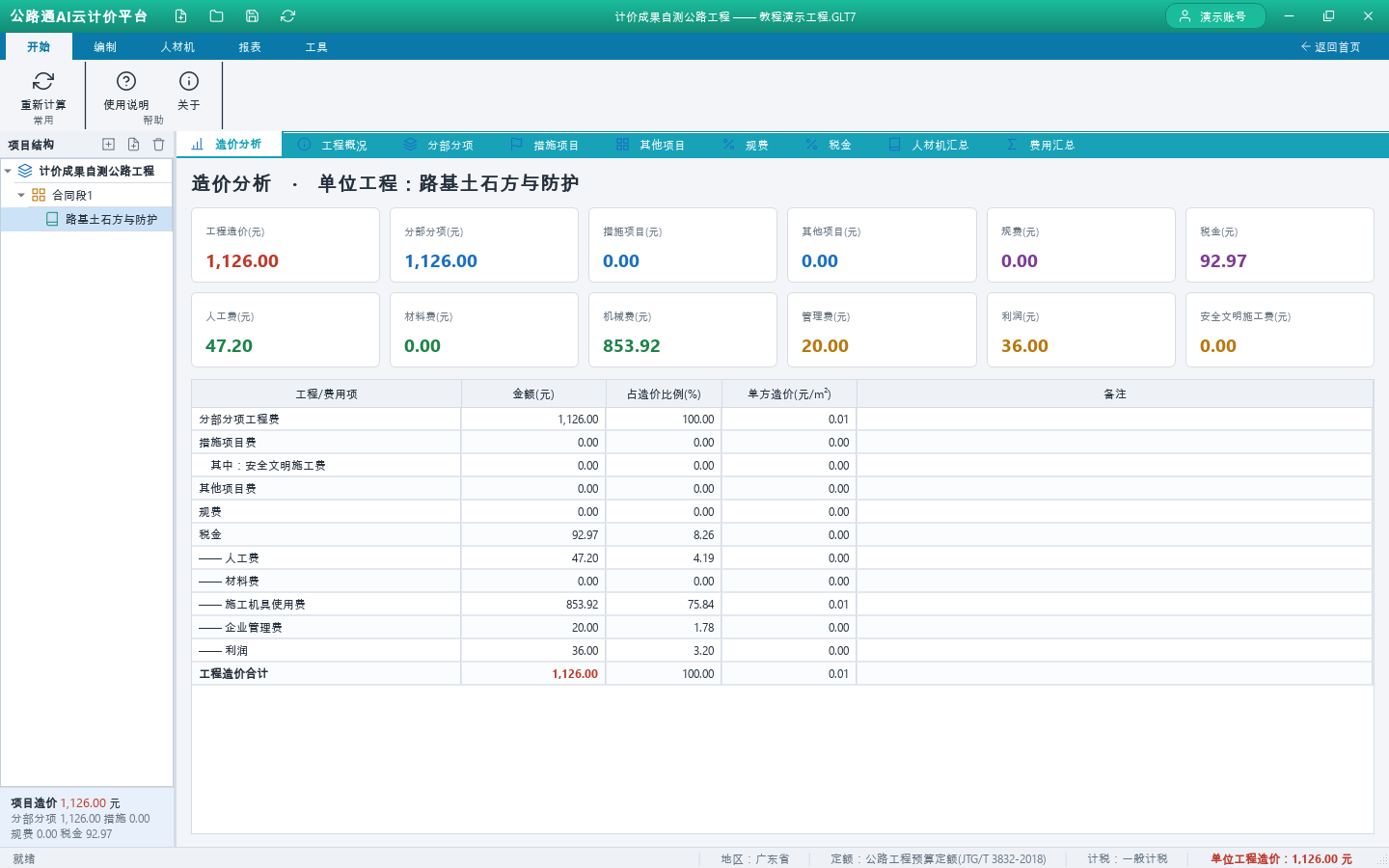This screenshot has height=868, width=1389.
Task: Switch to 措施项目 tab
Action: point(545,145)
